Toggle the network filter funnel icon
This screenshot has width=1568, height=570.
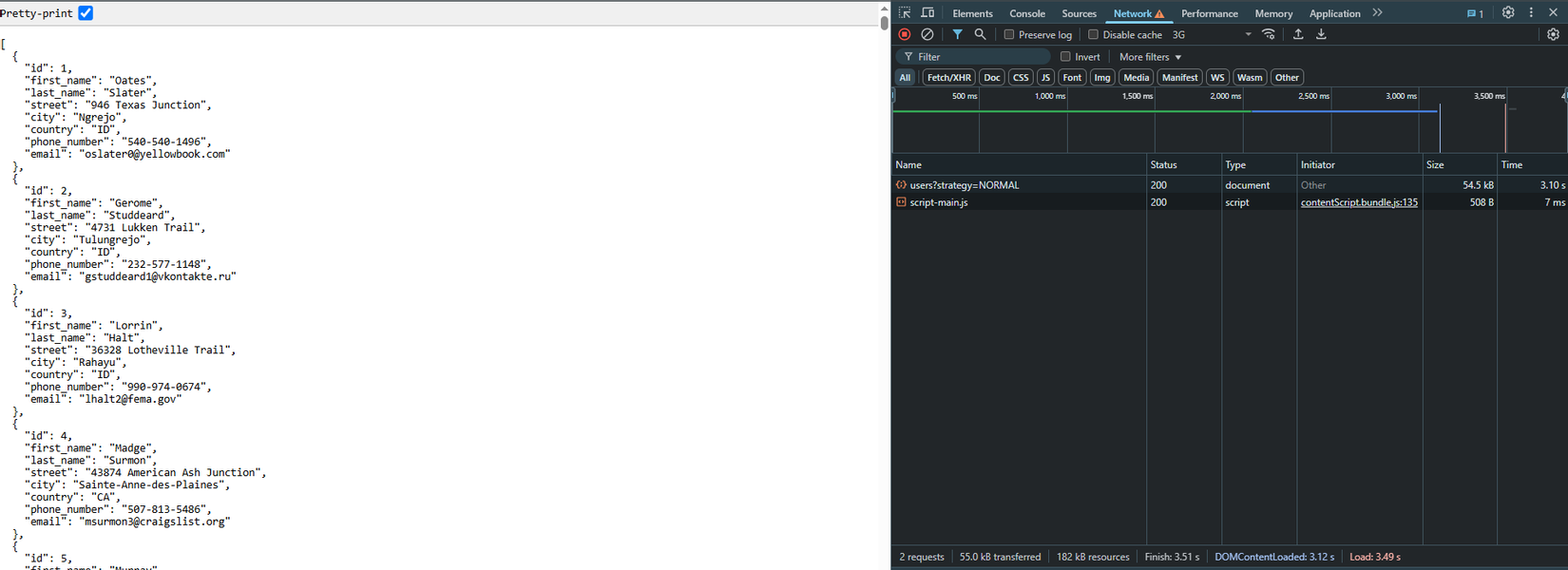tap(958, 34)
